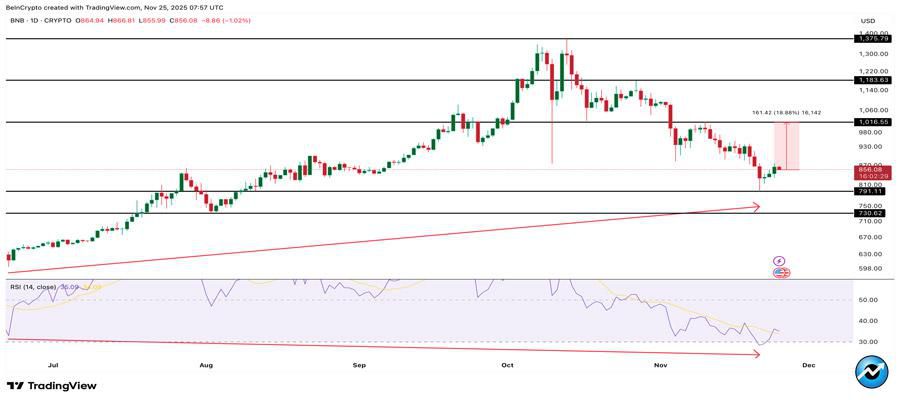900x400 pixels.
Task: Click the purple lightning bolt event icon
Action: point(780,260)
